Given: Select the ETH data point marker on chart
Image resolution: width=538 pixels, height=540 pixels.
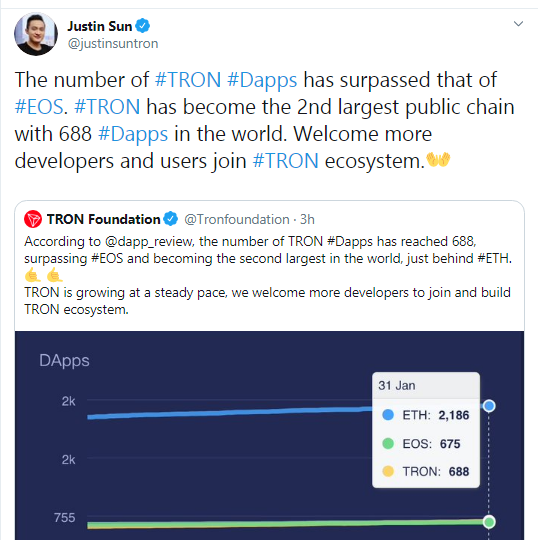Looking at the screenshot, I should 489,406.
